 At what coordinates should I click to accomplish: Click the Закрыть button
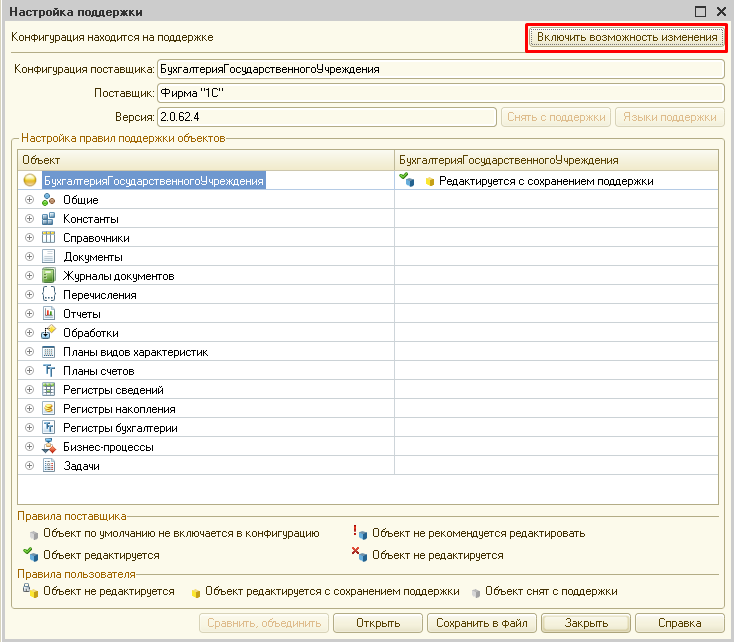point(586,623)
